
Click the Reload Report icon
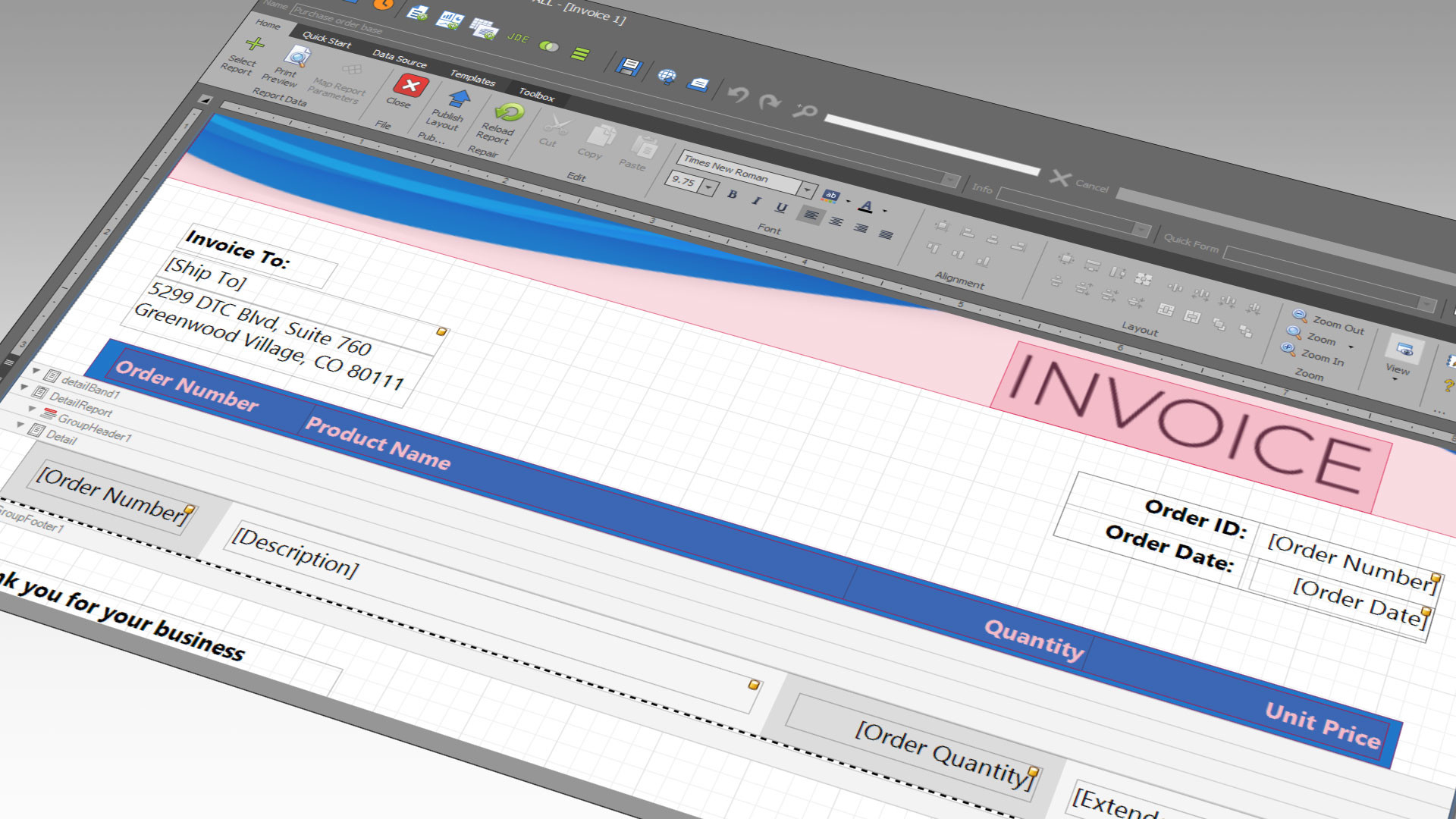click(509, 113)
